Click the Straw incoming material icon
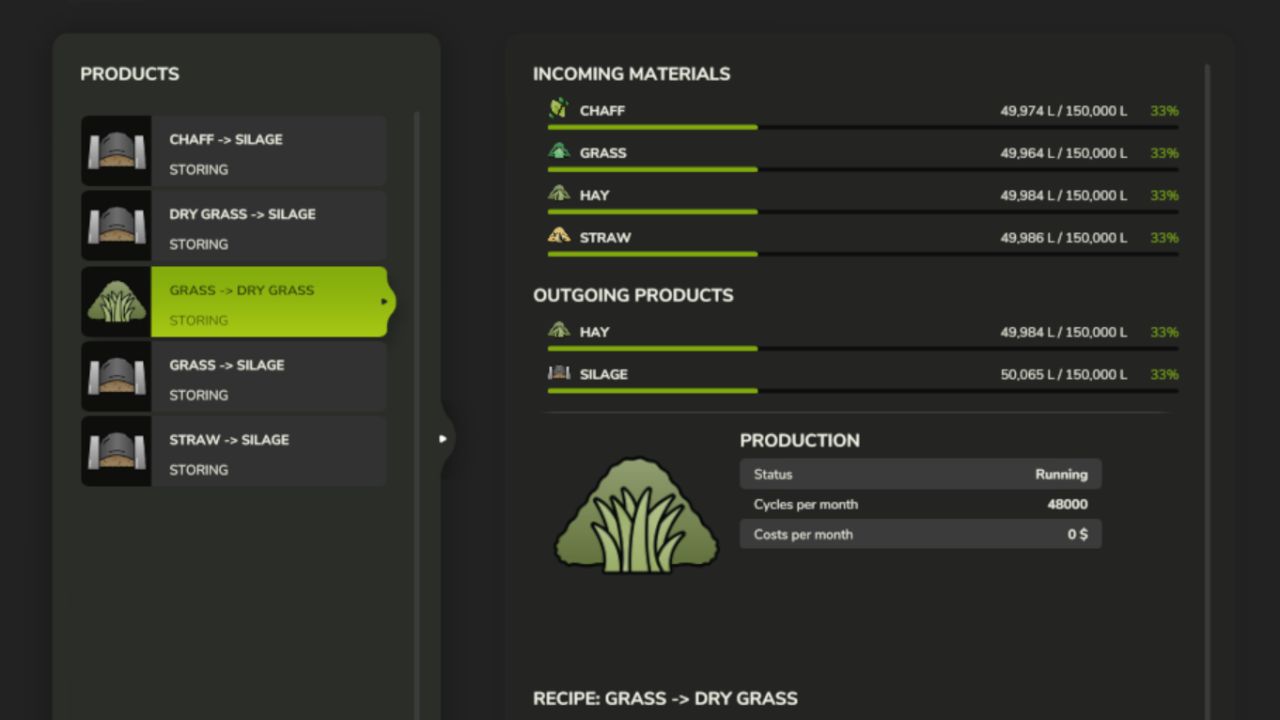Viewport: 1280px width, 720px height. pyautogui.click(x=559, y=236)
